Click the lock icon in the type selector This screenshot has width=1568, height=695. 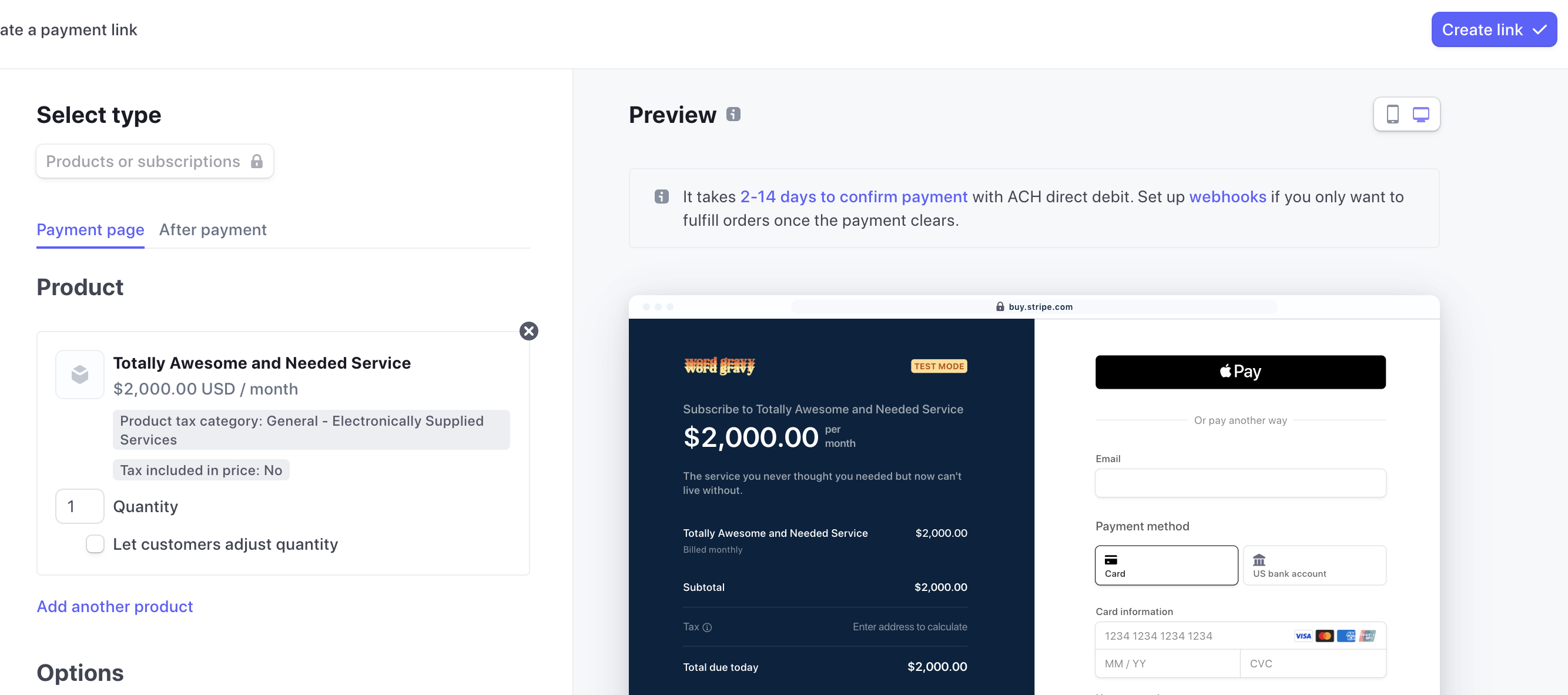[256, 162]
